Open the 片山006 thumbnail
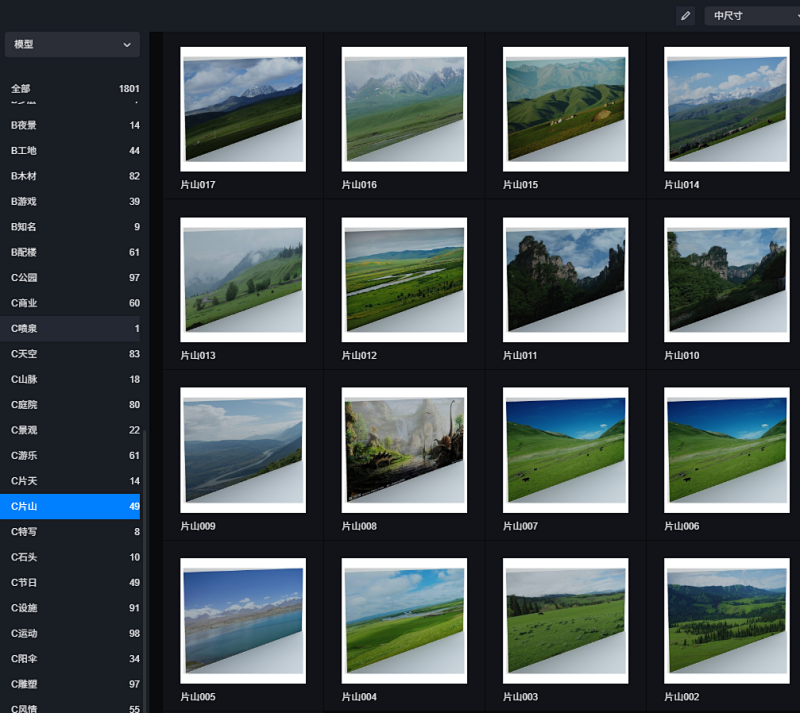 [727, 450]
